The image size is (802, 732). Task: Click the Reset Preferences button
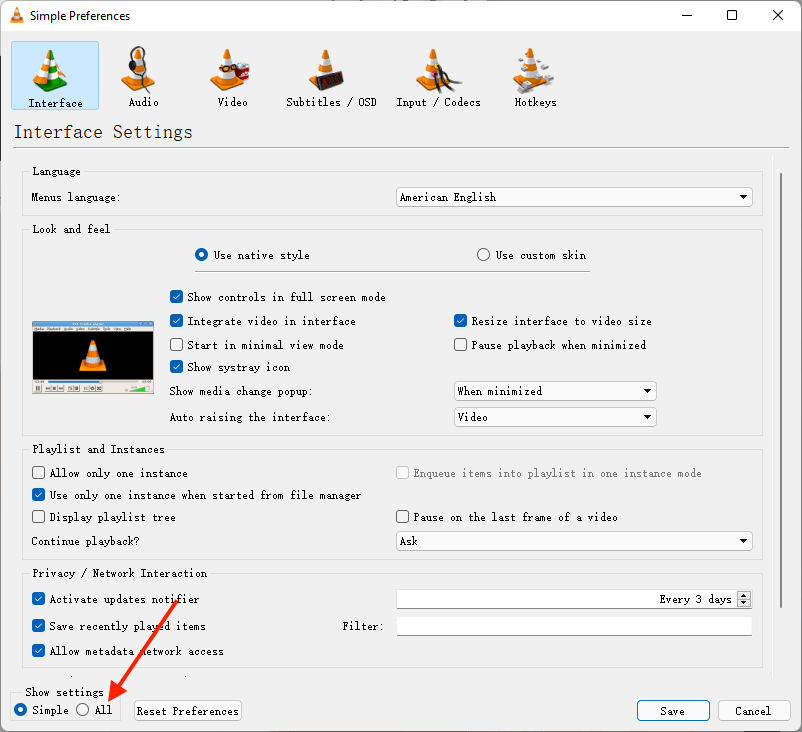click(x=188, y=711)
